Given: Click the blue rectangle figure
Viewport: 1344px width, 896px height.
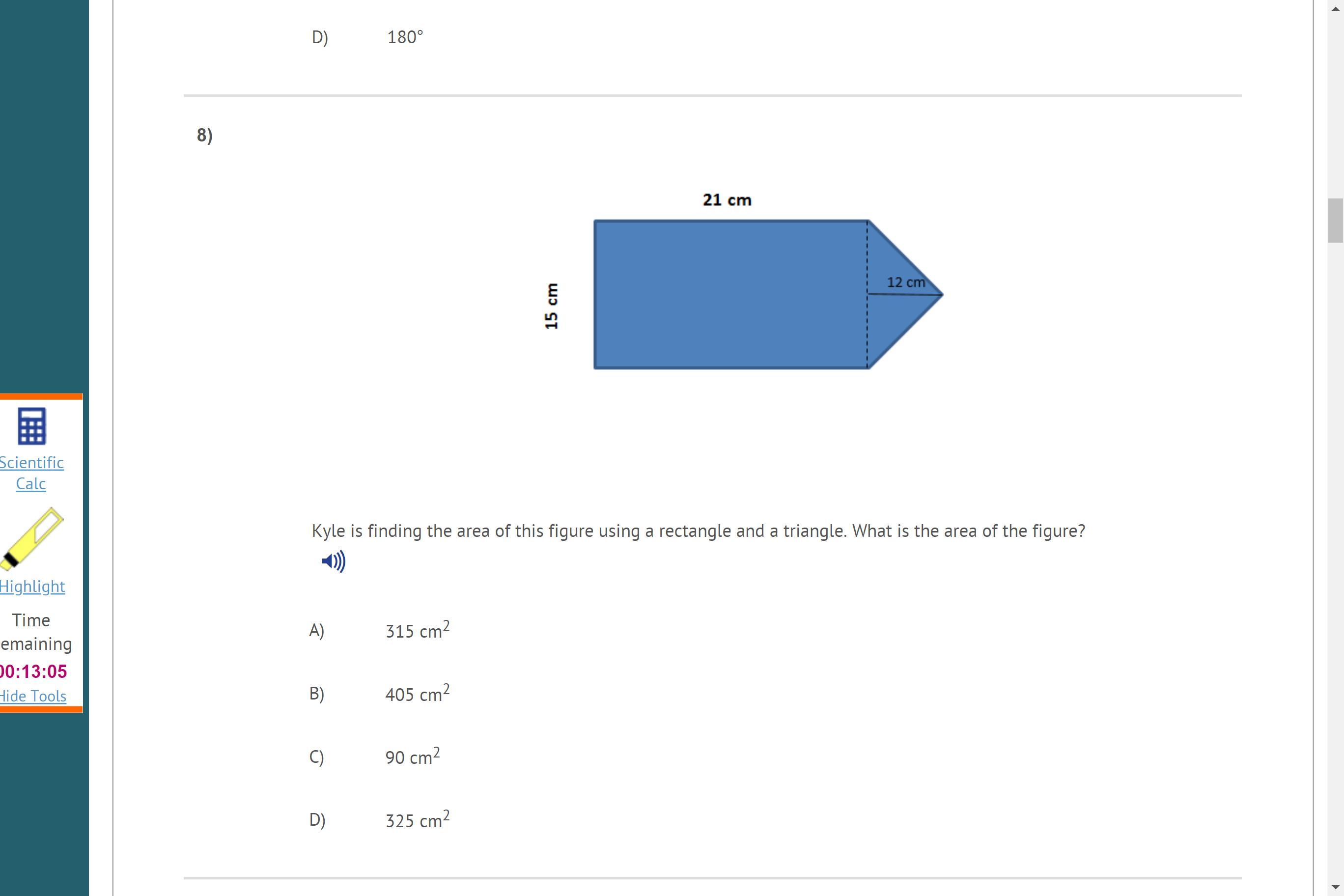Looking at the screenshot, I should pos(730,295).
